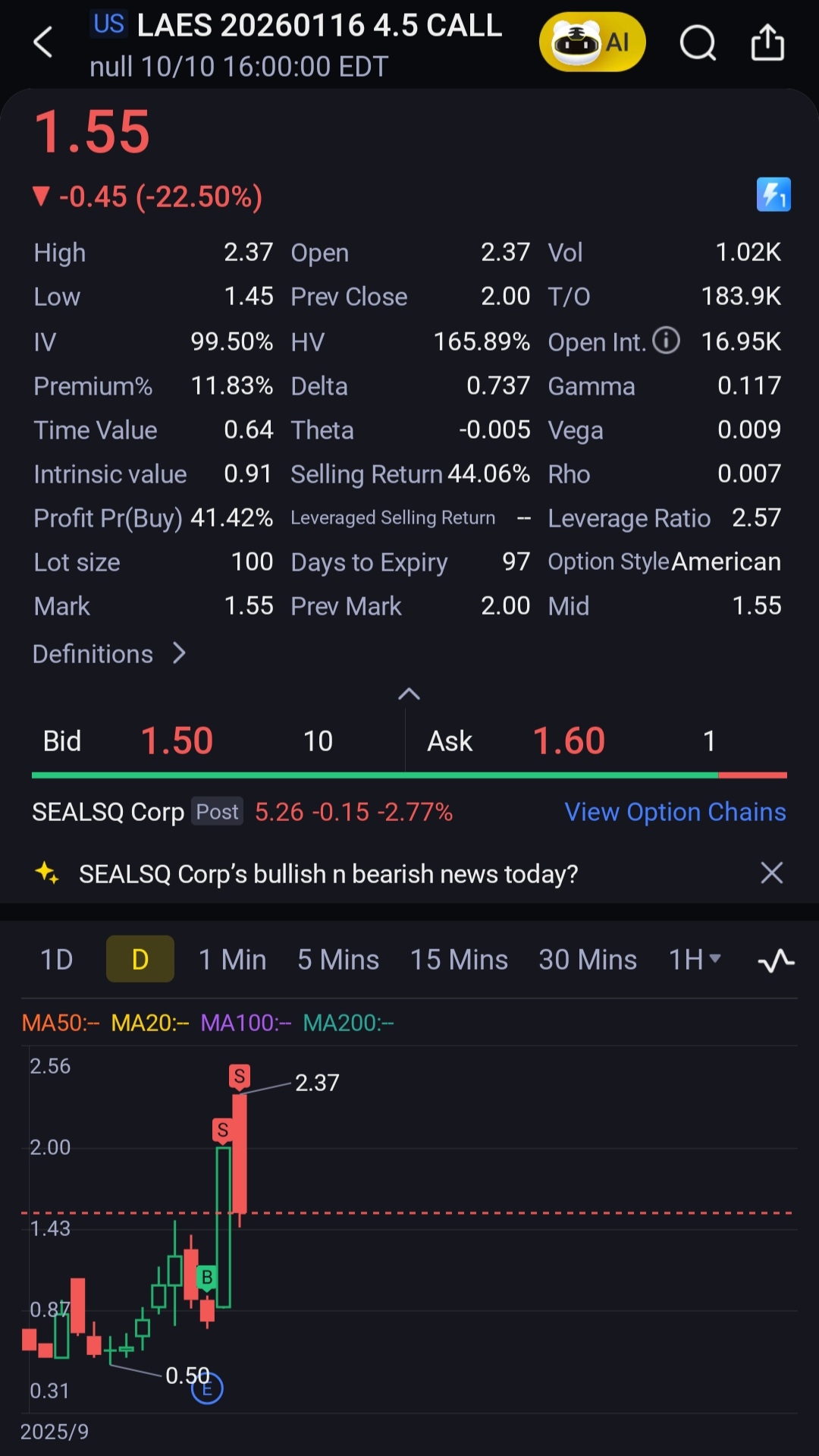Select the 15 Mins chart tab
Screen dimensions: 819x1456
point(459,960)
